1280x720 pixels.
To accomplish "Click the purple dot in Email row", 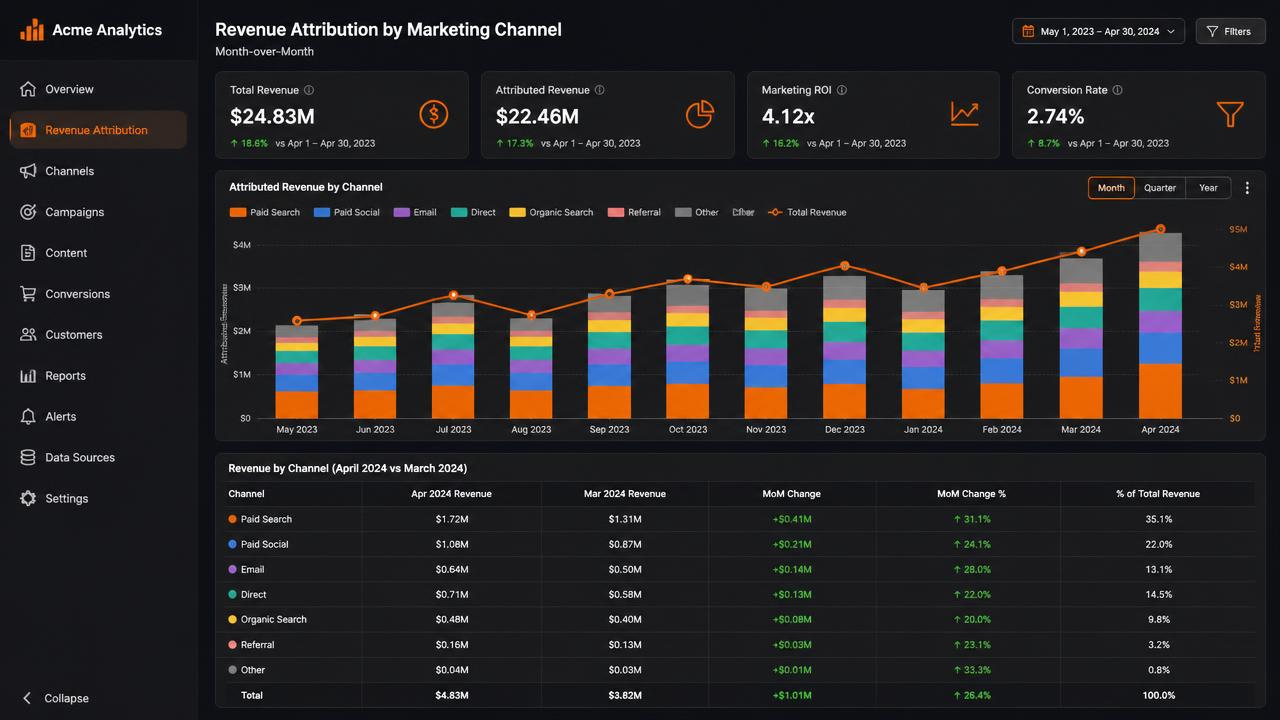I will (x=232, y=569).
